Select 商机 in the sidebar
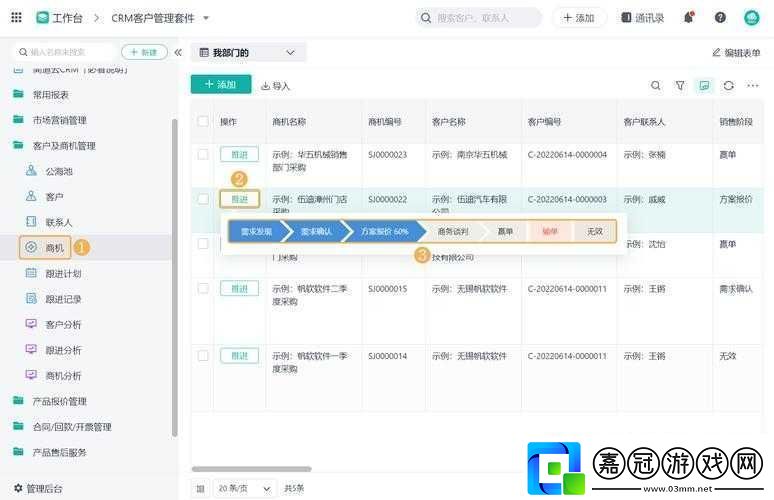 (x=45, y=248)
